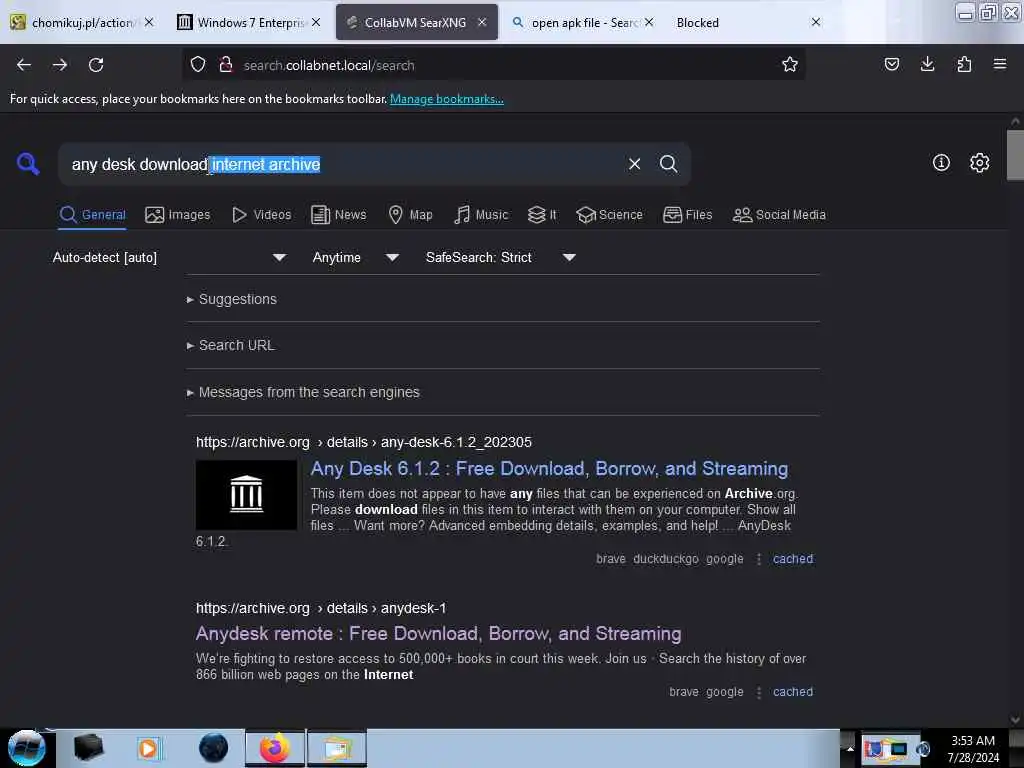Click the any-desk-6.1.2_202305 archive.org URL
The width and height of the screenshot is (1024, 768).
364,442
